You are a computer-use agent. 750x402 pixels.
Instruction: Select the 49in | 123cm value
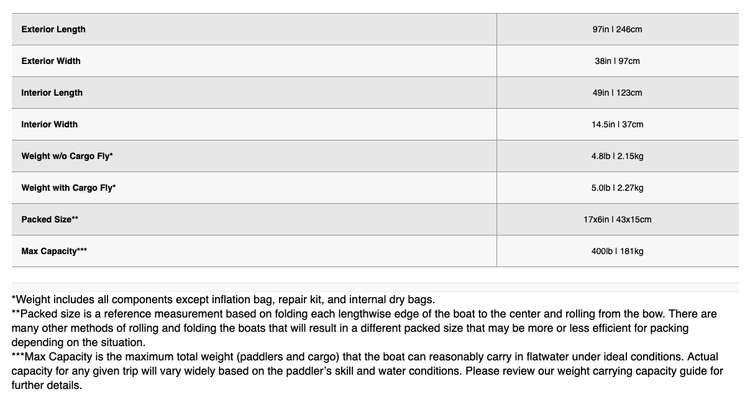coord(617,92)
